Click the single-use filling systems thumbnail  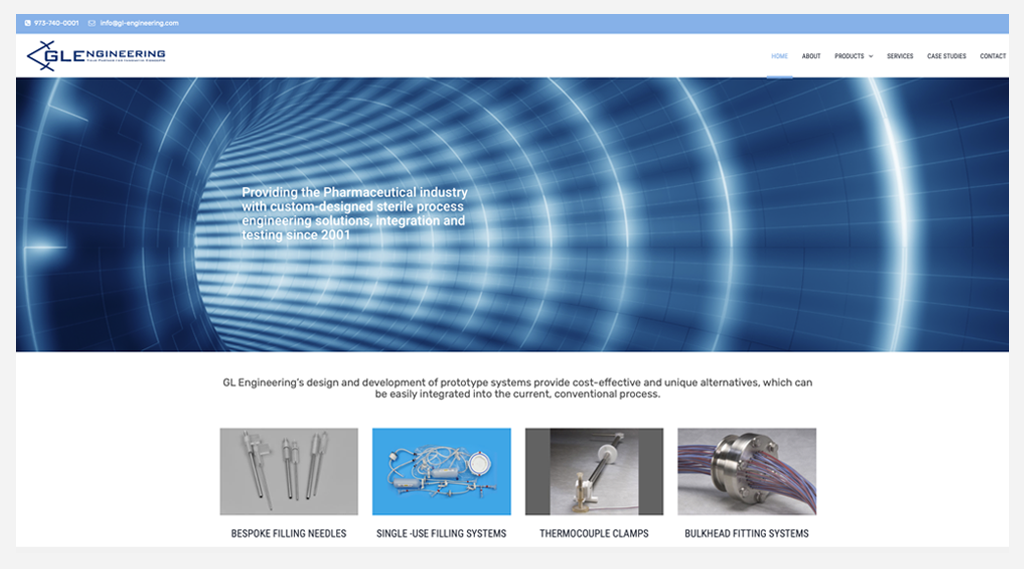(441, 472)
